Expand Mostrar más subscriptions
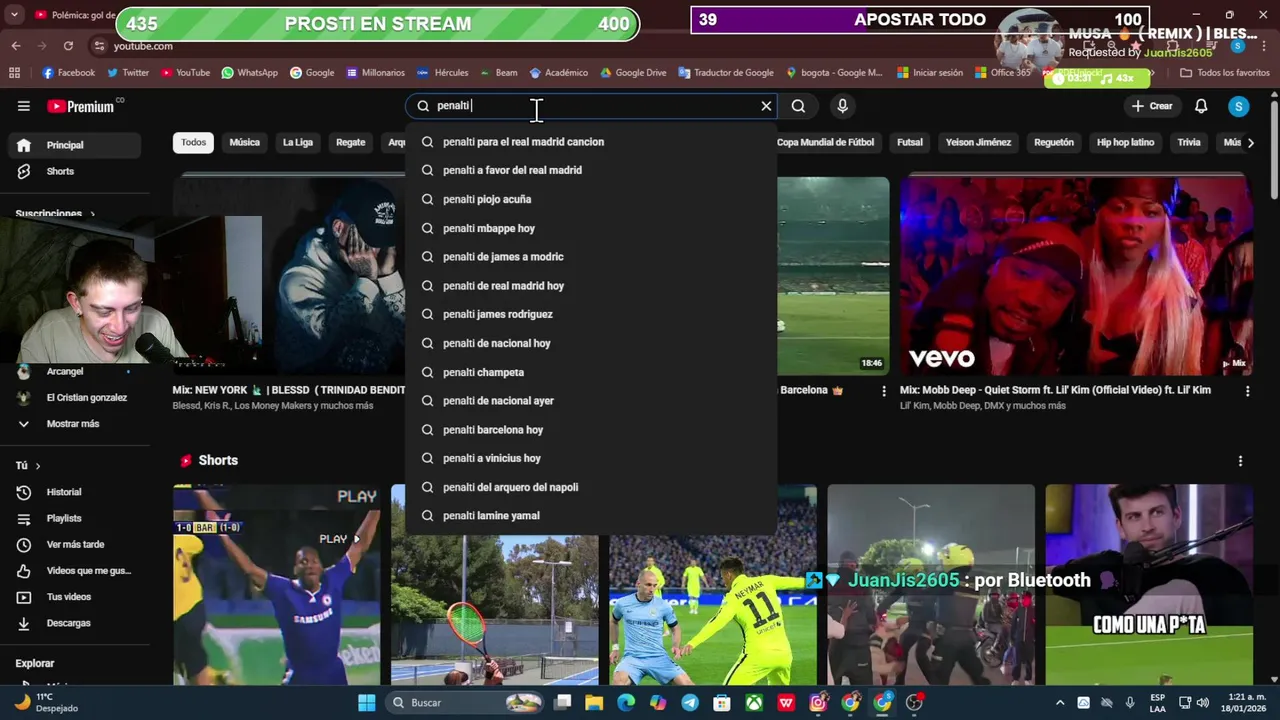This screenshot has height=720, width=1280. [75, 424]
